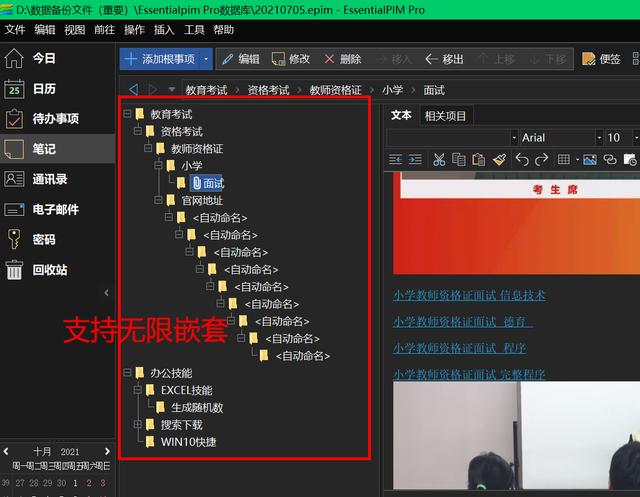Open the Help (帮助) menu
Viewport: 640px width, 497px height.
[x=223, y=30]
